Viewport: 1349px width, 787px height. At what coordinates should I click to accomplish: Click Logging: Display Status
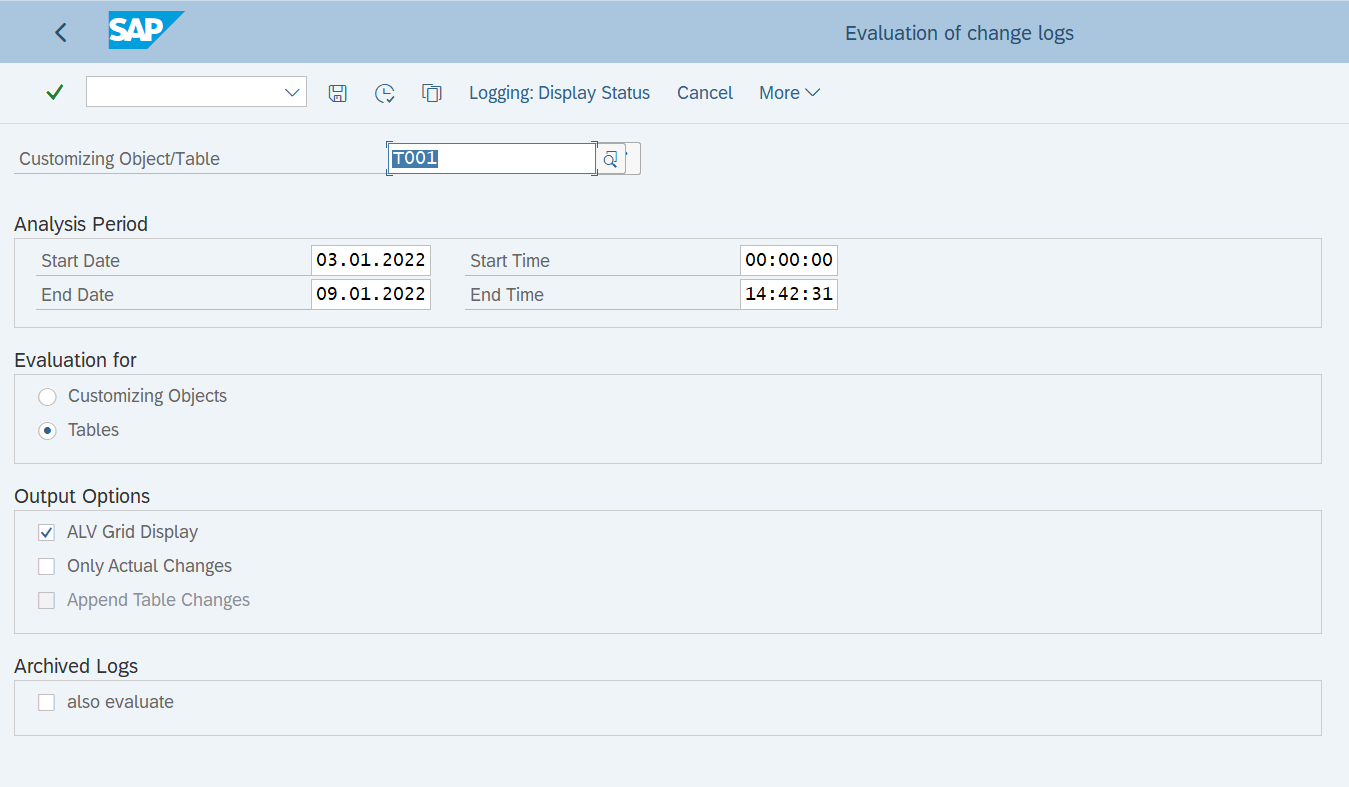tap(559, 93)
